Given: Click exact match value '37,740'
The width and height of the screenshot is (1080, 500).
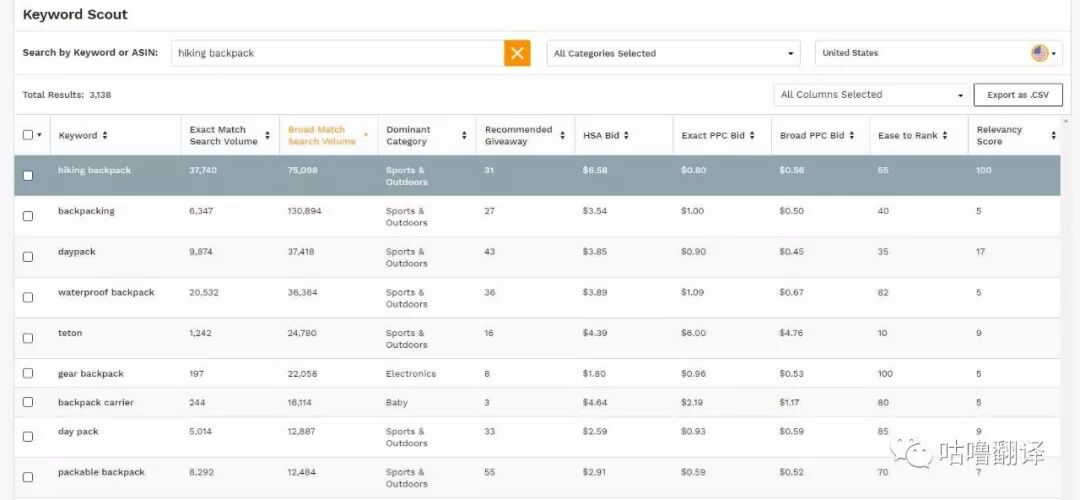Looking at the screenshot, I should (x=202, y=170).
